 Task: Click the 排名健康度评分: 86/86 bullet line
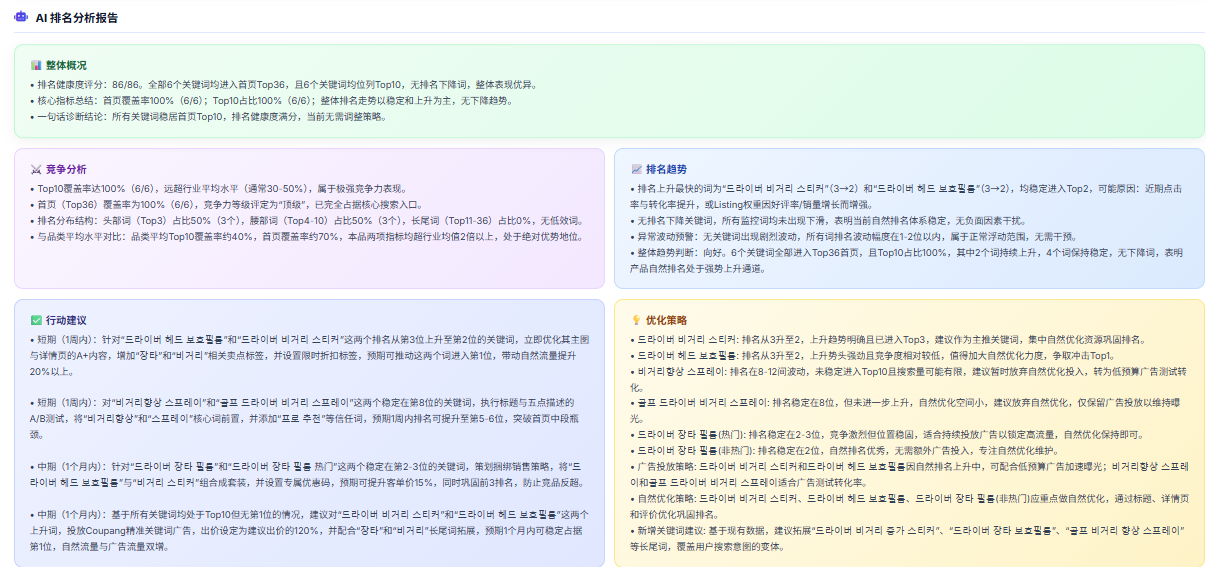pyautogui.click(x=283, y=84)
